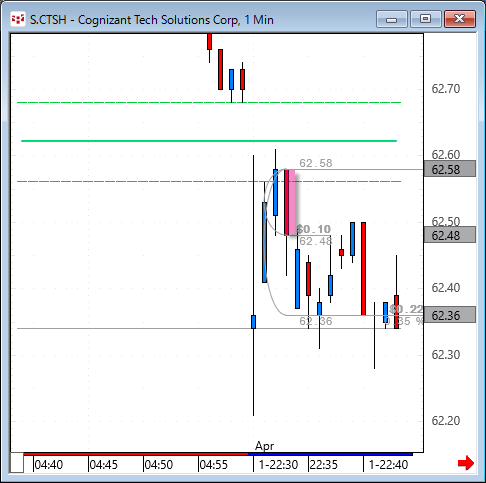The image size is (486, 483).
Task: Click the CQG chart icon in title bar
Action: 18,20
